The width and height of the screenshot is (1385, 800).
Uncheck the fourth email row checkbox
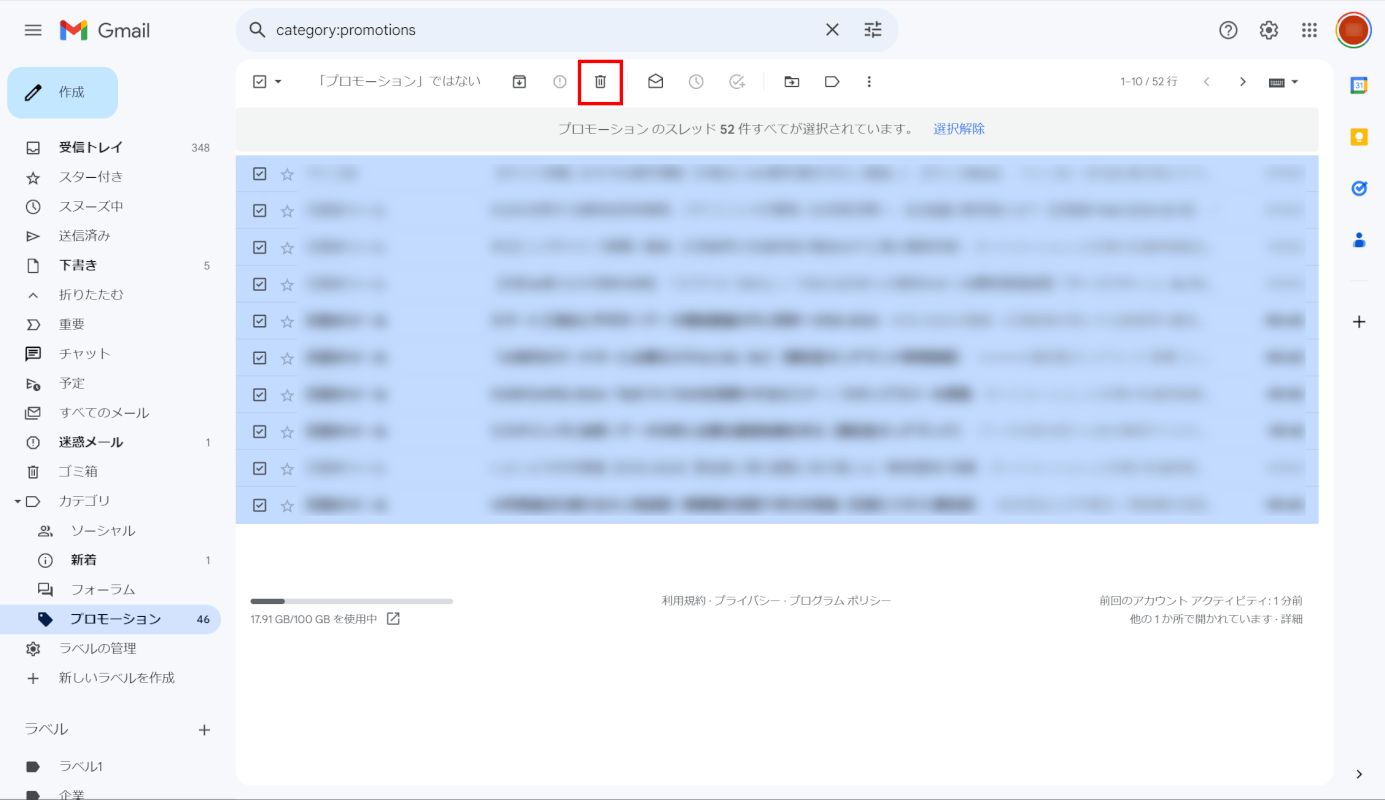pos(260,284)
